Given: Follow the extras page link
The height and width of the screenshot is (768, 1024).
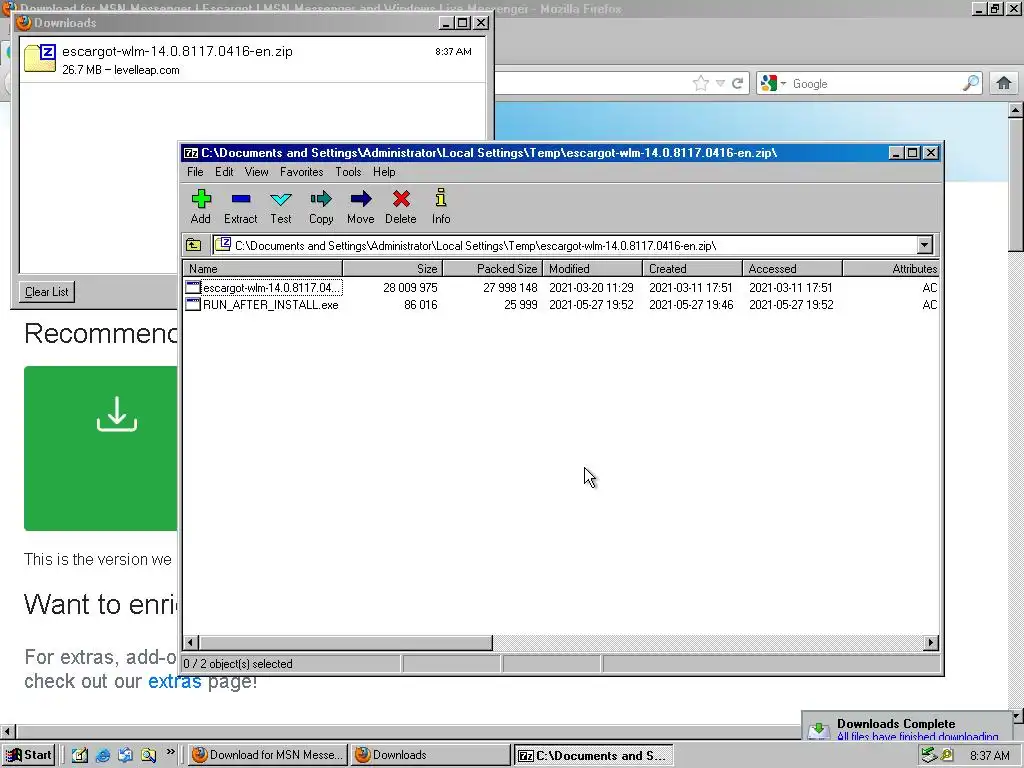Looking at the screenshot, I should (x=174, y=681).
